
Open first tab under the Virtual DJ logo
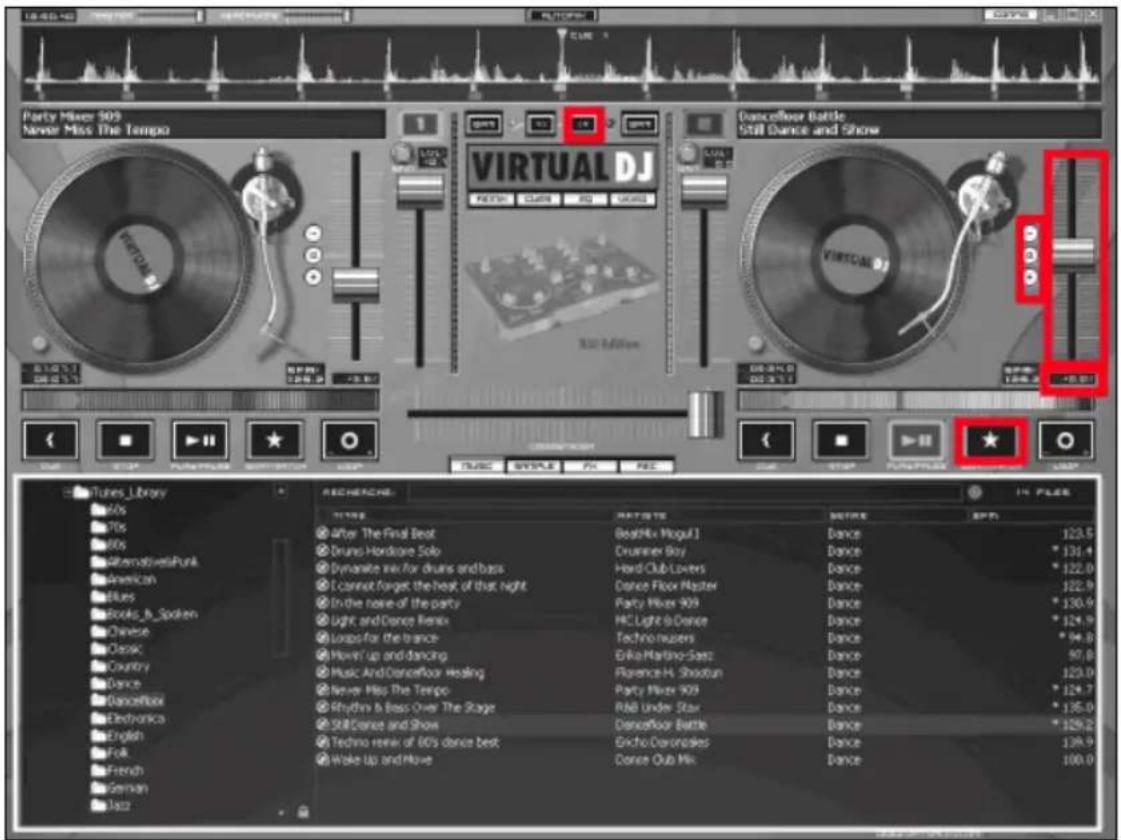[x=491, y=199]
